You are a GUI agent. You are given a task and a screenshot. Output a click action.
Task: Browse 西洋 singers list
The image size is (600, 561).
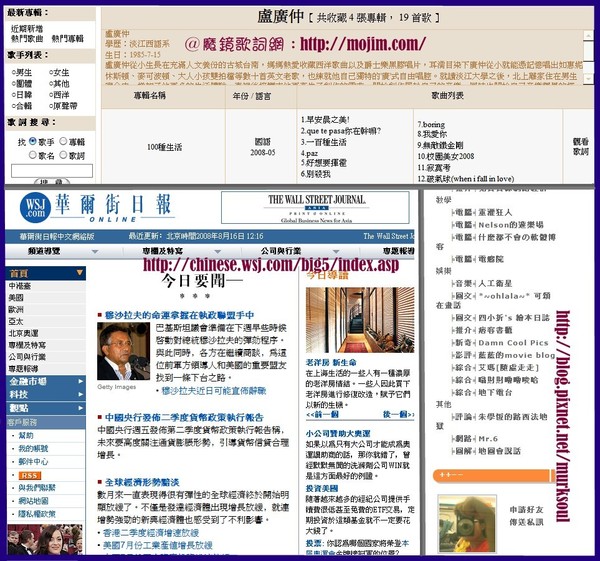pyautogui.click(x=59, y=95)
